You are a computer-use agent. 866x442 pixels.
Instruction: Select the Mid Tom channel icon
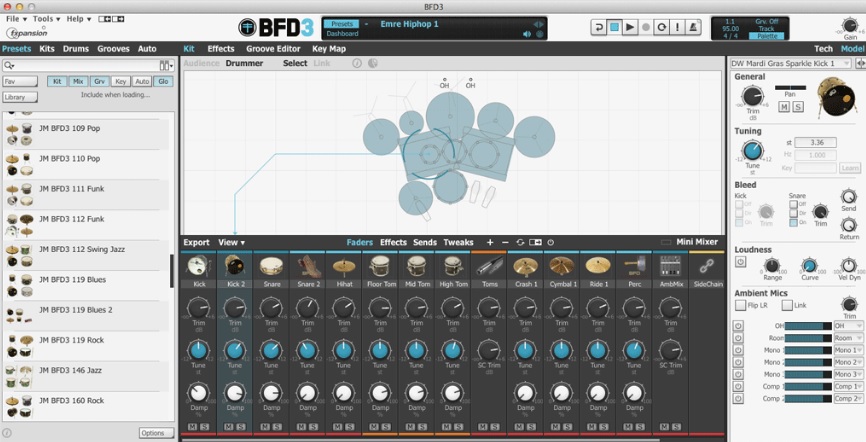click(x=417, y=266)
